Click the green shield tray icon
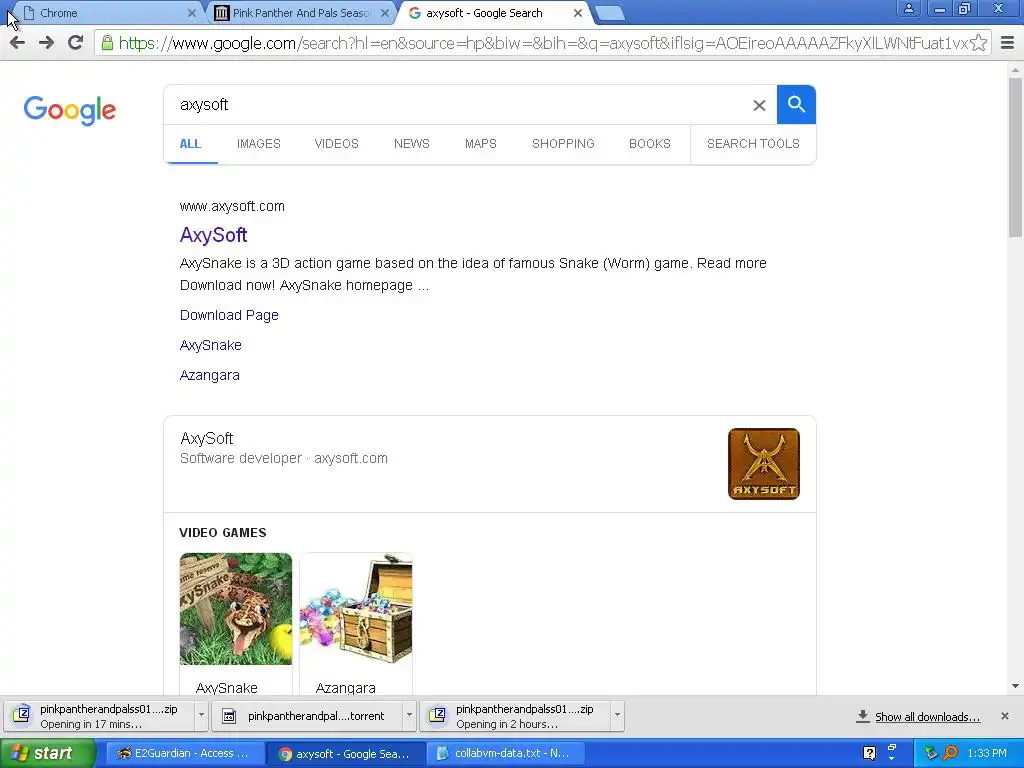1024x768 pixels. tap(931, 753)
